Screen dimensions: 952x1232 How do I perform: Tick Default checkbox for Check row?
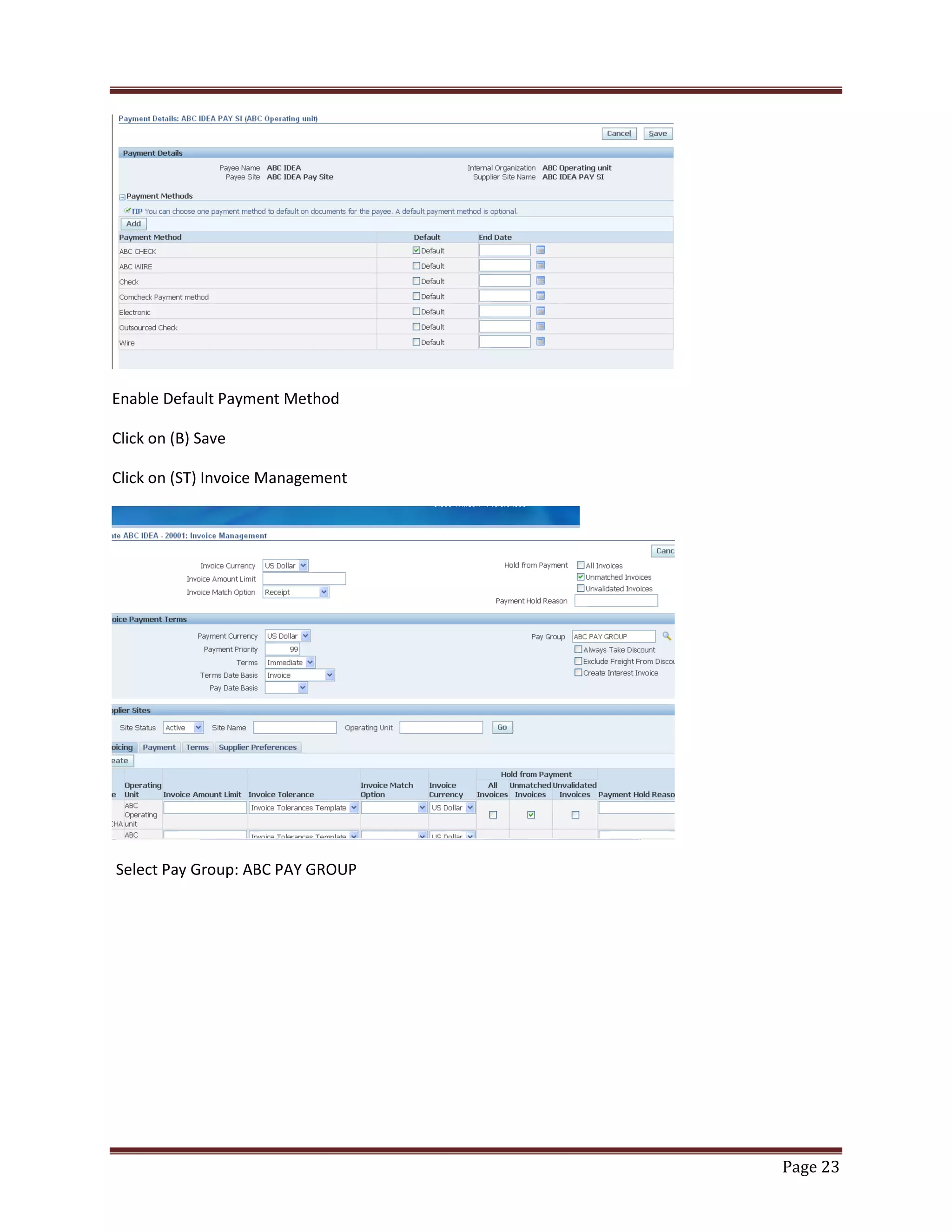tap(416, 281)
